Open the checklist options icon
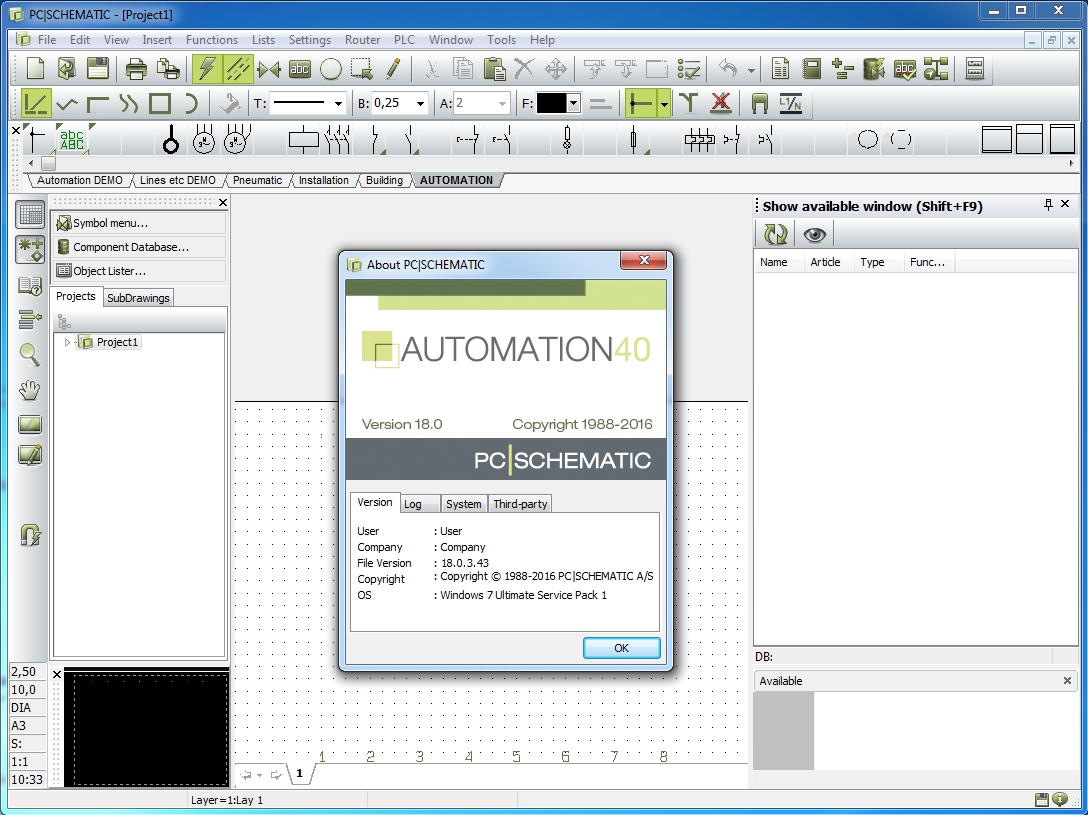This screenshot has height=815, width=1088. (x=689, y=69)
